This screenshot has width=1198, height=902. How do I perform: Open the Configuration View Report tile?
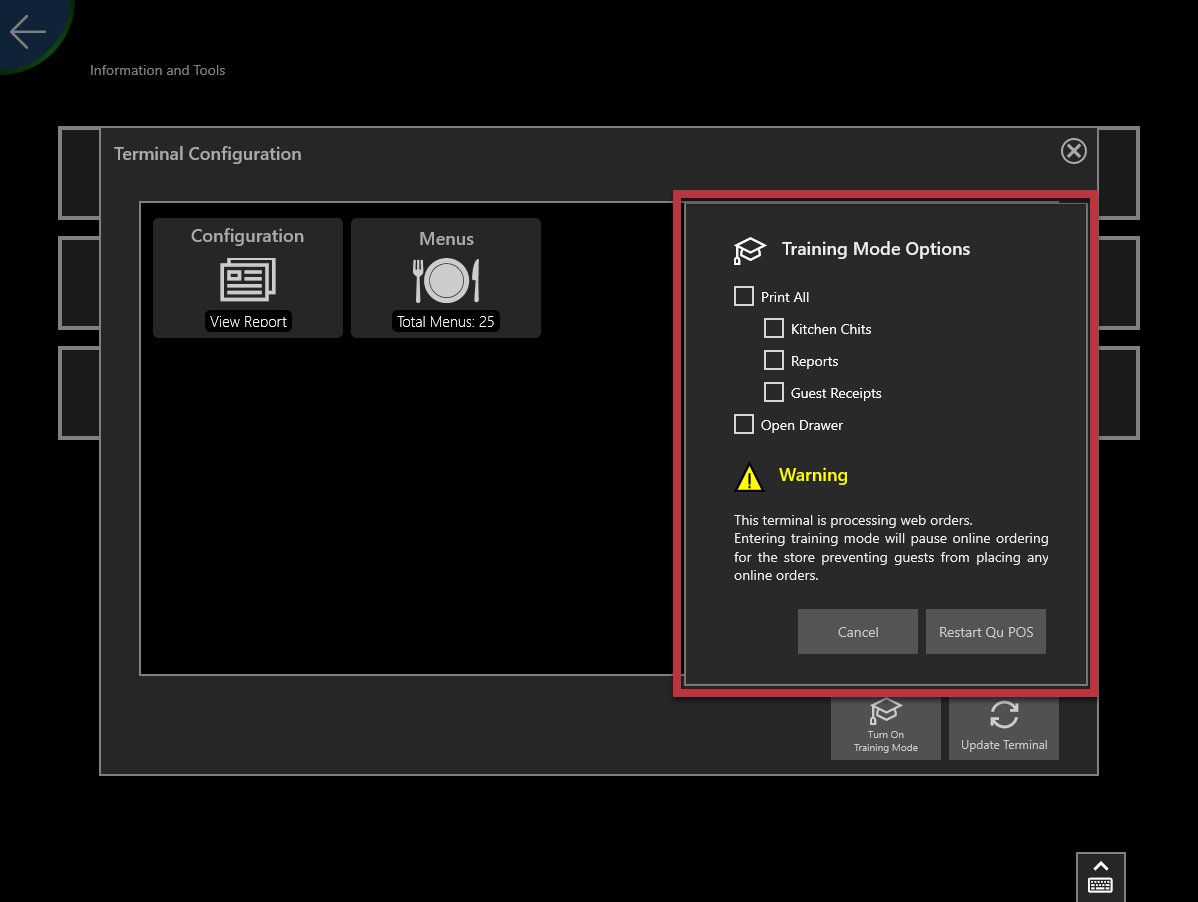click(248, 278)
